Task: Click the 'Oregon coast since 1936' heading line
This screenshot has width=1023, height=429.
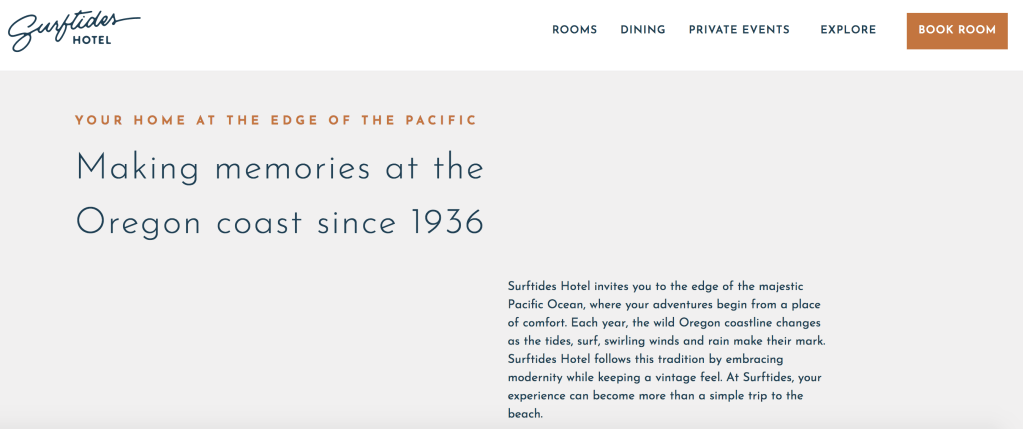Action: tap(280, 222)
